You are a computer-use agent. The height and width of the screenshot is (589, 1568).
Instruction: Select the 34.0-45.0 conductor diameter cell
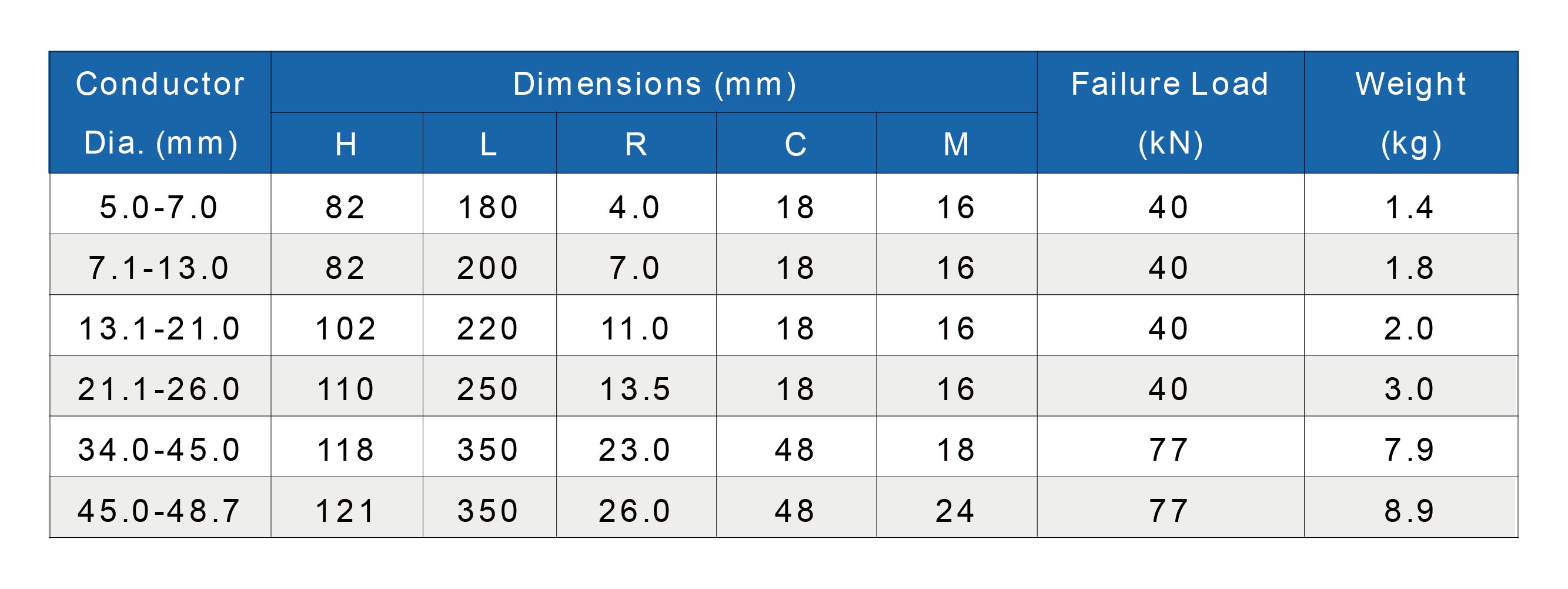[x=159, y=450]
